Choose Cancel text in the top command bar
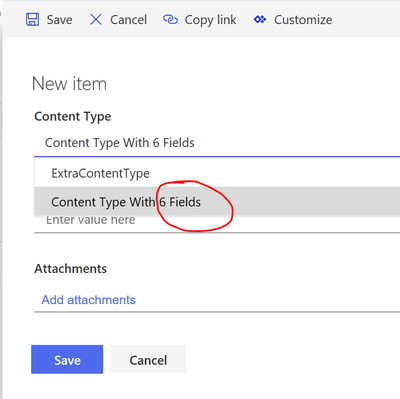This screenshot has width=400, height=399. coord(128,20)
